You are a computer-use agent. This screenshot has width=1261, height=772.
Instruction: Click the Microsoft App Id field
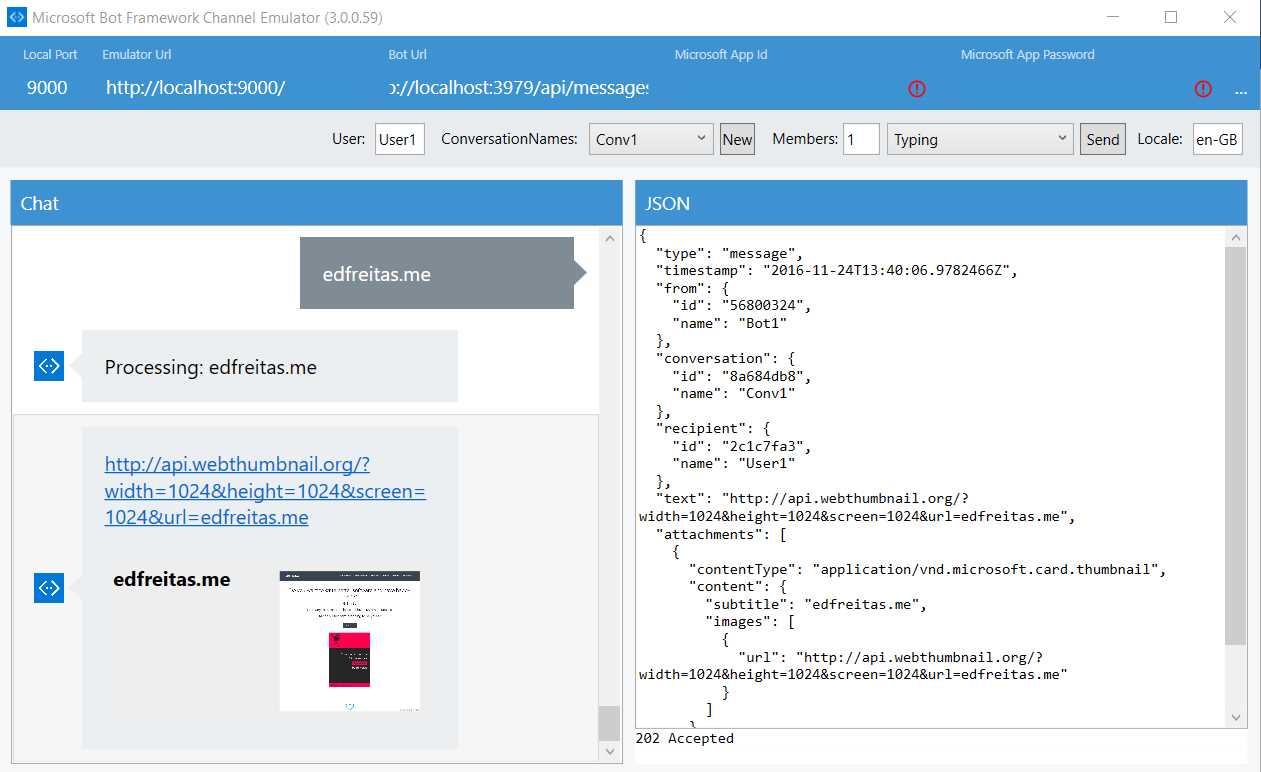pyautogui.click(x=788, y=88)
